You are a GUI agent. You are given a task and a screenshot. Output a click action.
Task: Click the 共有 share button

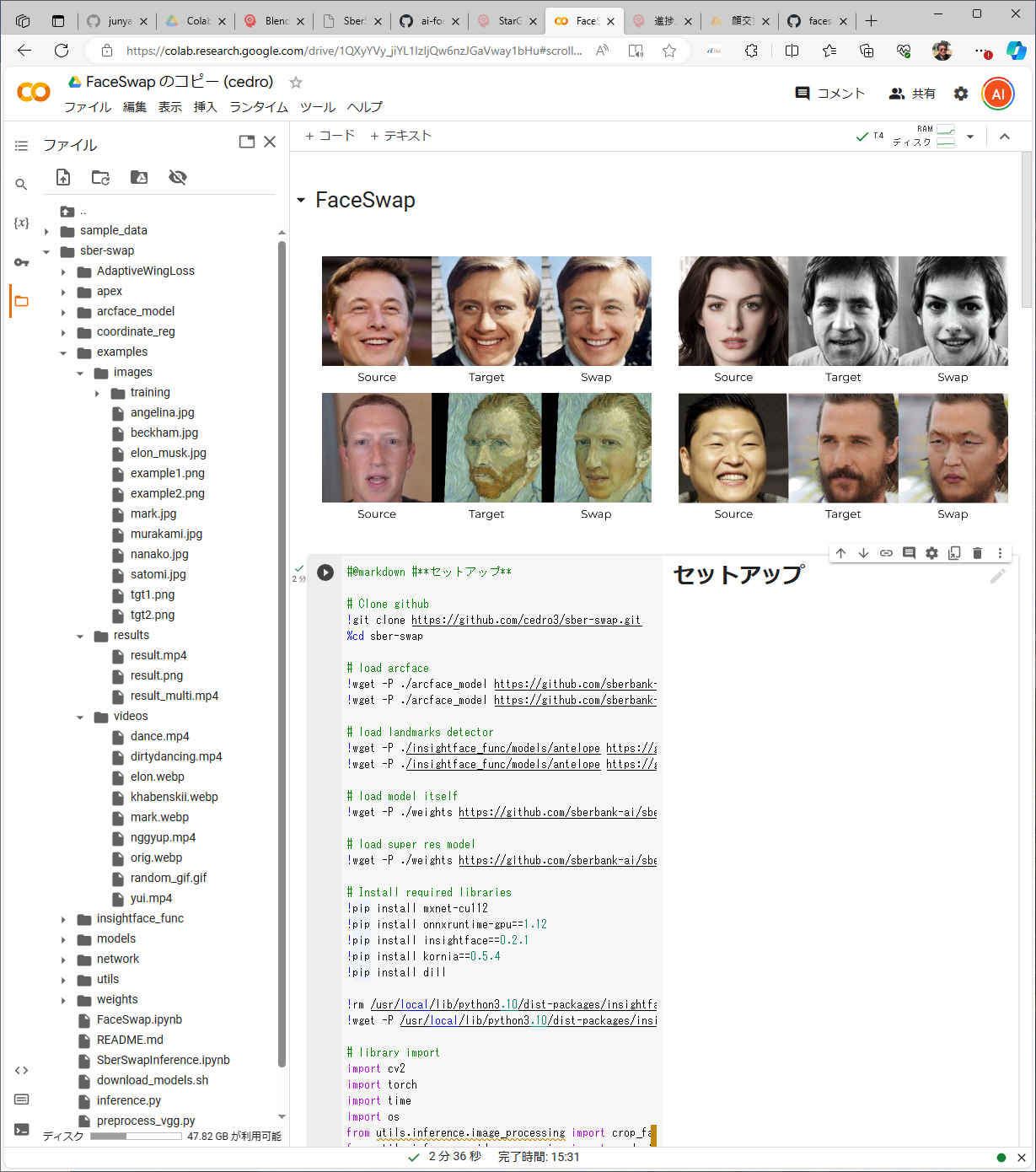[x=912, y=94]
